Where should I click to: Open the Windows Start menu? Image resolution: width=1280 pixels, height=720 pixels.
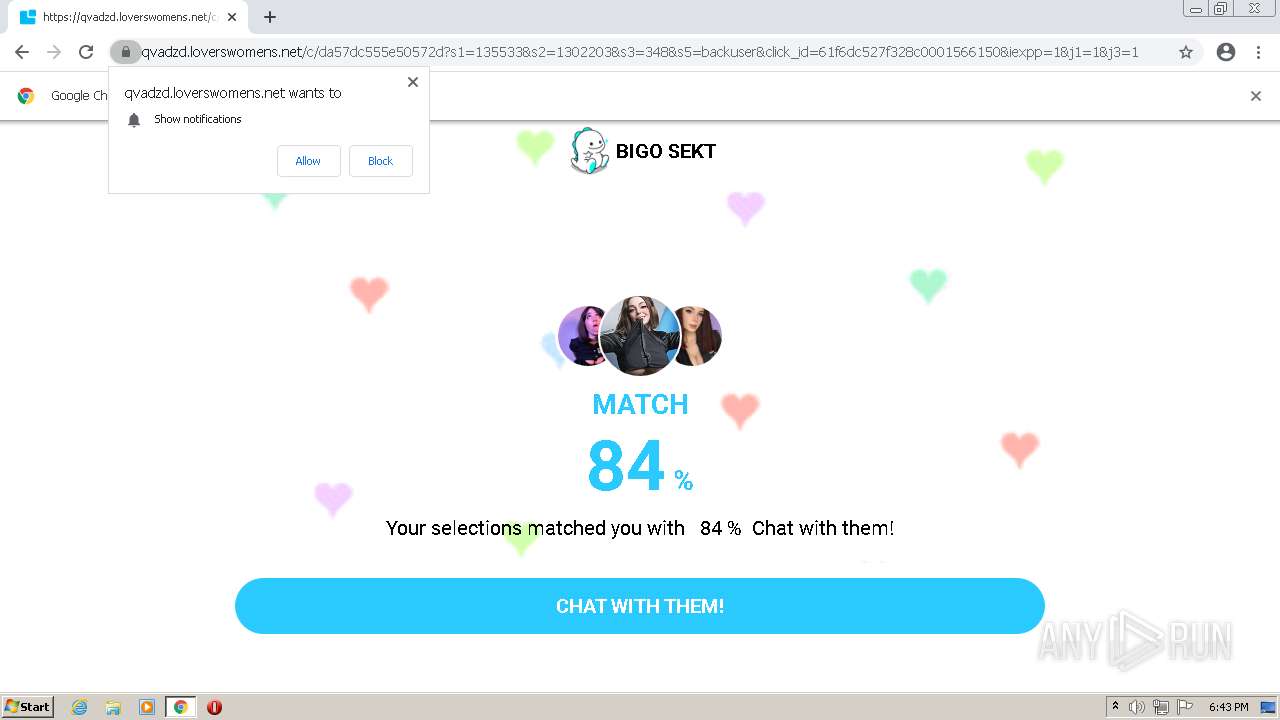click(x=28, y=707)
